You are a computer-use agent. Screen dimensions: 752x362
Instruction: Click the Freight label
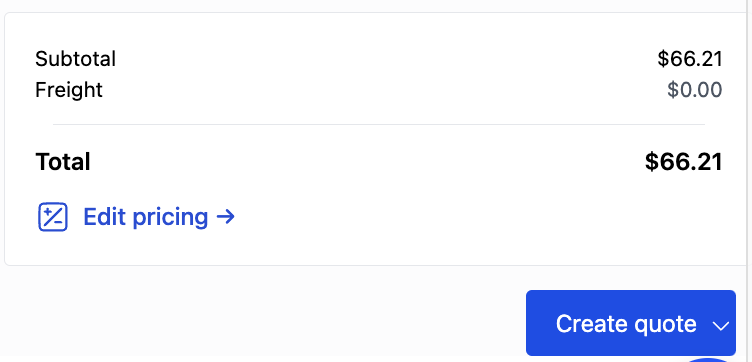point(69,90)
